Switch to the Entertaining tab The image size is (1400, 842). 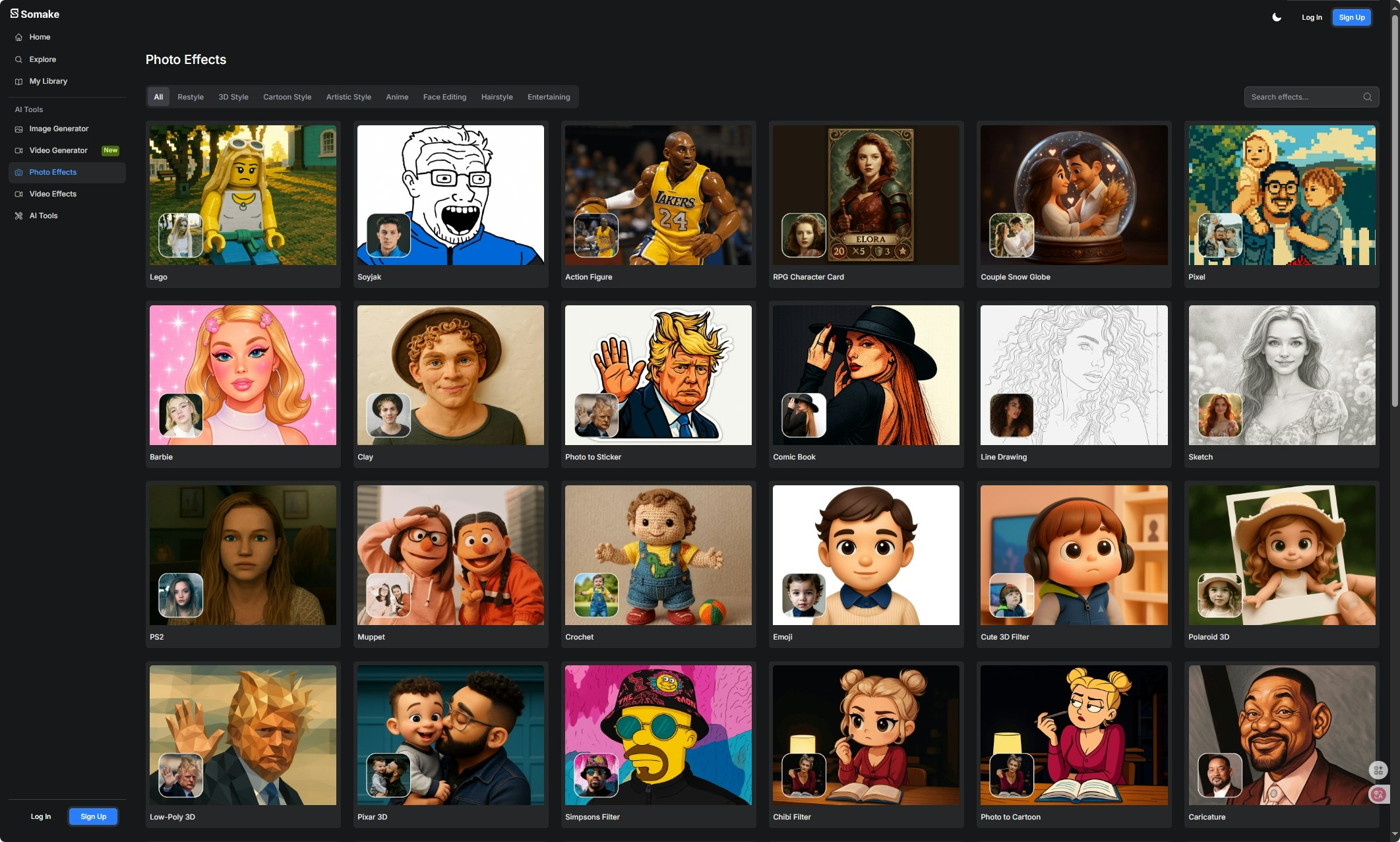pyautogui.click(x=549, y=97)
